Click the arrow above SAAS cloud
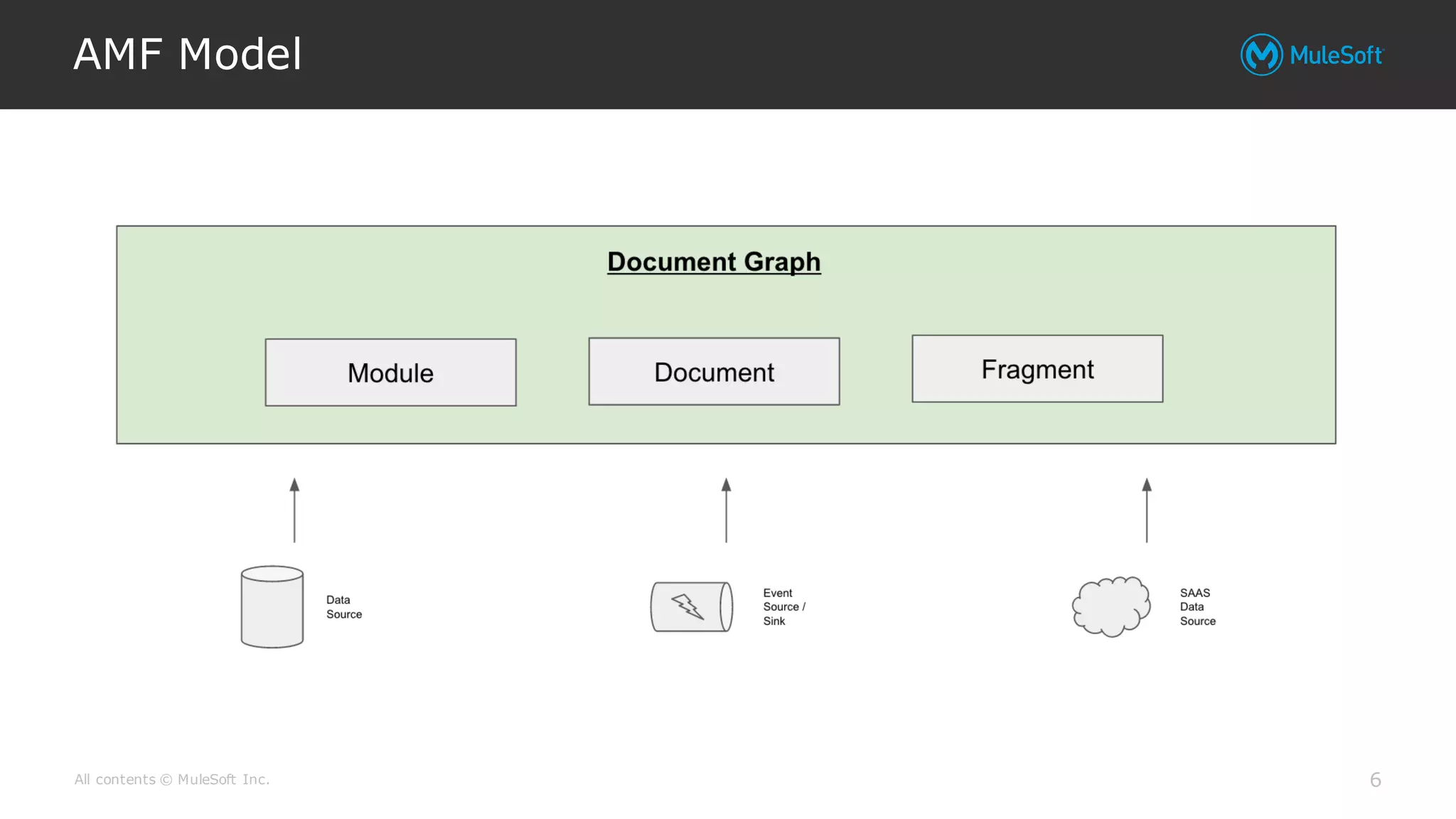This screenshot has height=819, width=1456. tap(1146, 510)
